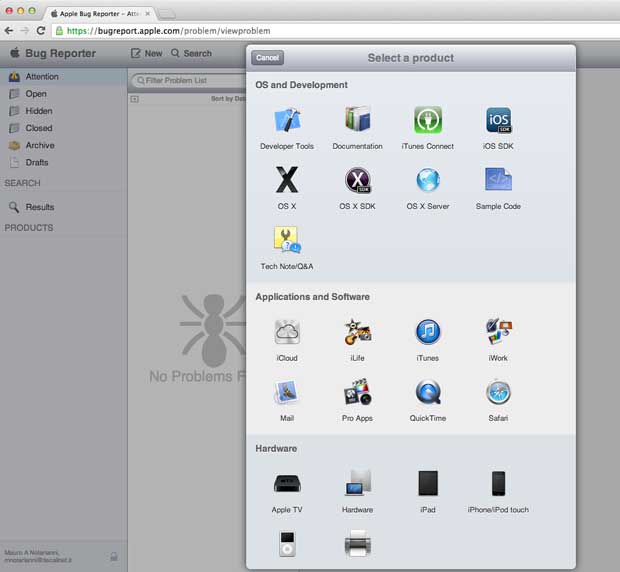The width and height of the screenshot is (620, 572).
Task: Select the iLife application icon
Action: (357, 332)
